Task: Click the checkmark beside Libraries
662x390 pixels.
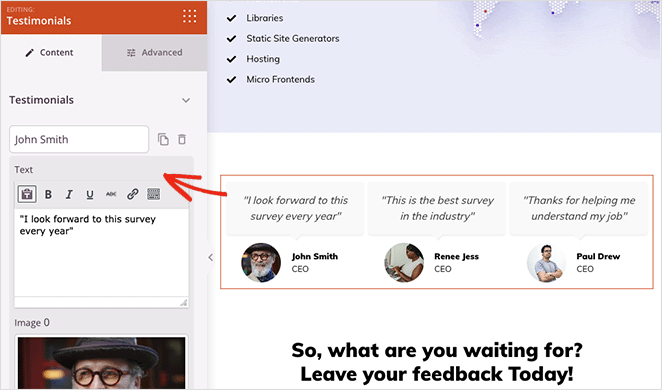Action: (x=231, y=18)
